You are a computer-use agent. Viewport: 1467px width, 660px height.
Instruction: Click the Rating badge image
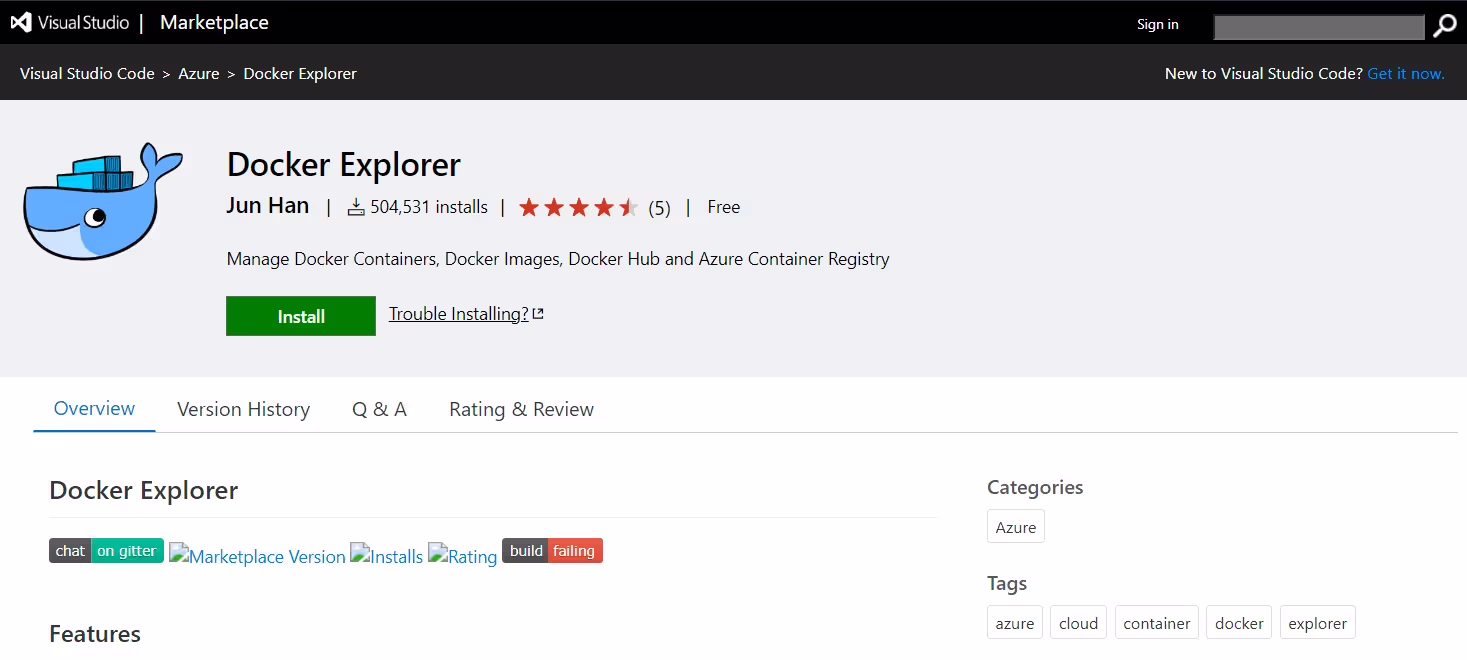pyautogui.click(x=463, y=555)
